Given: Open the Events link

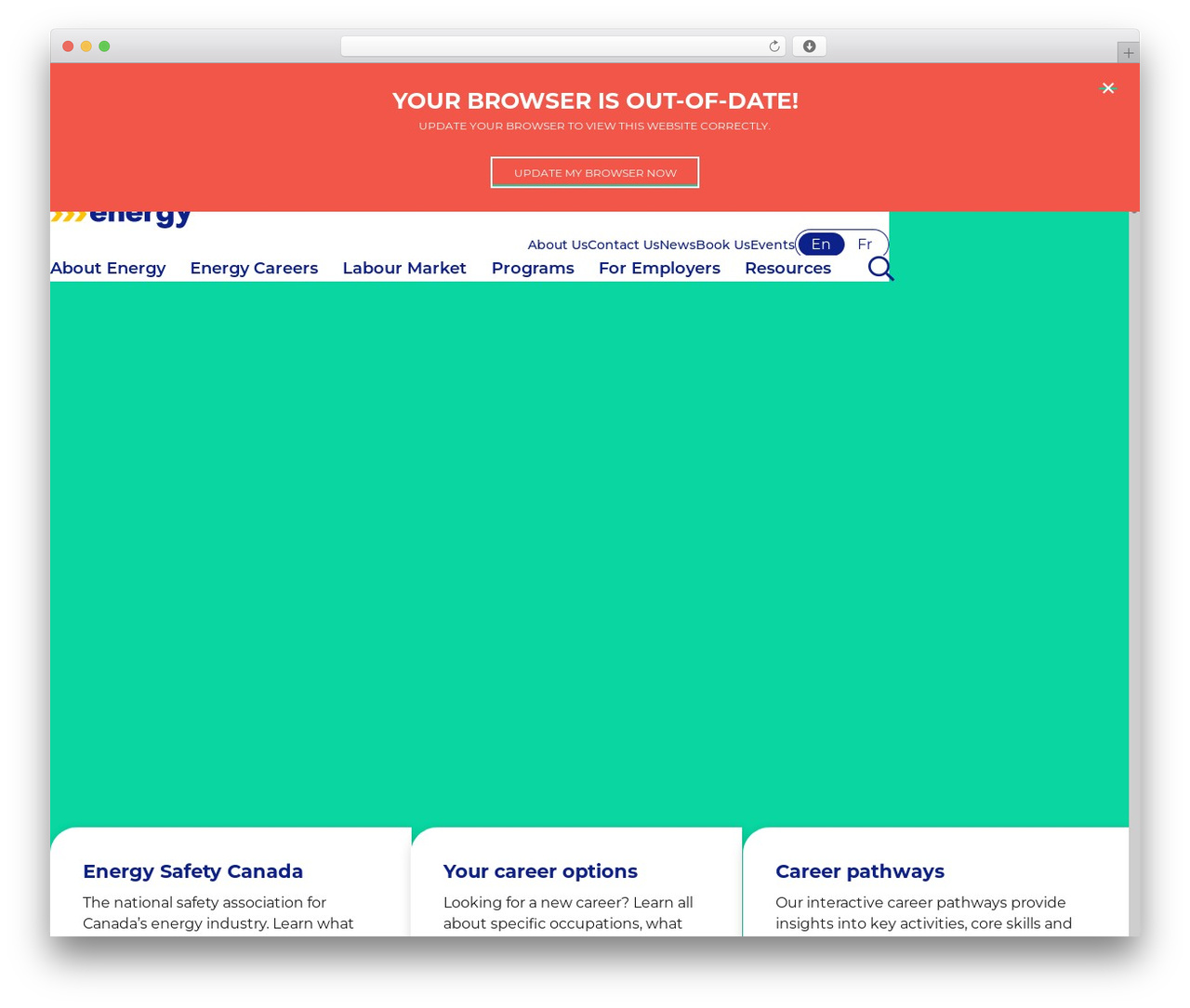Looking at the screenshot, I should point(772,245).
